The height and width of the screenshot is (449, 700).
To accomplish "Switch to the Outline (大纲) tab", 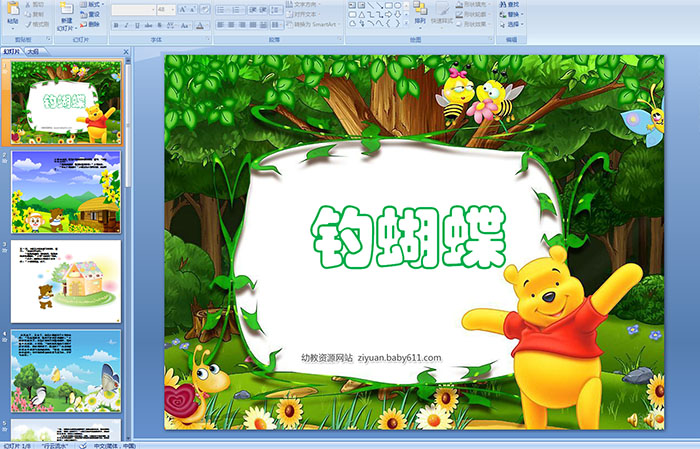I will pyautogui.click(x=33, y=50).
